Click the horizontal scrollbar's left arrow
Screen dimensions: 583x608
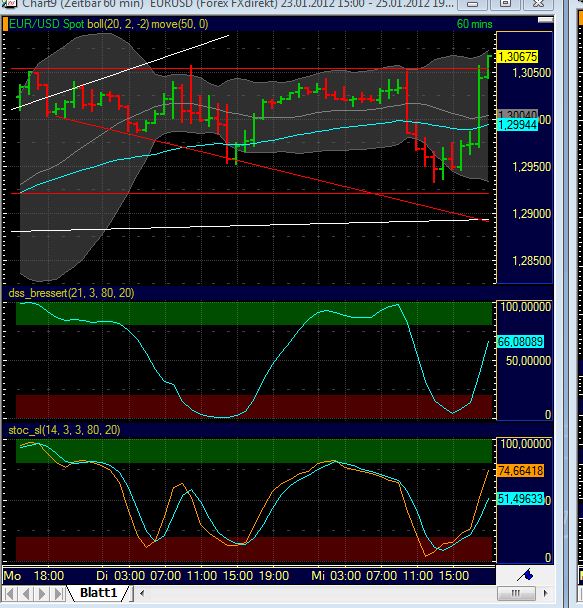(x=142, y=593)
